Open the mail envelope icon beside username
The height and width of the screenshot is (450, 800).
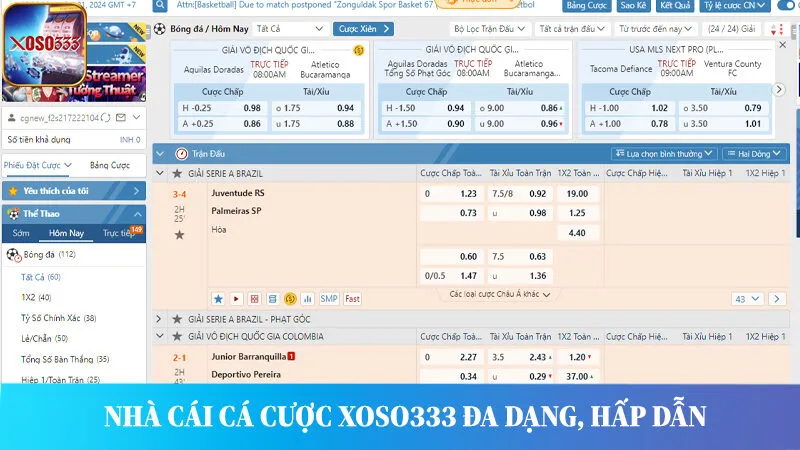pyautogui.click(x=121, y=118)
